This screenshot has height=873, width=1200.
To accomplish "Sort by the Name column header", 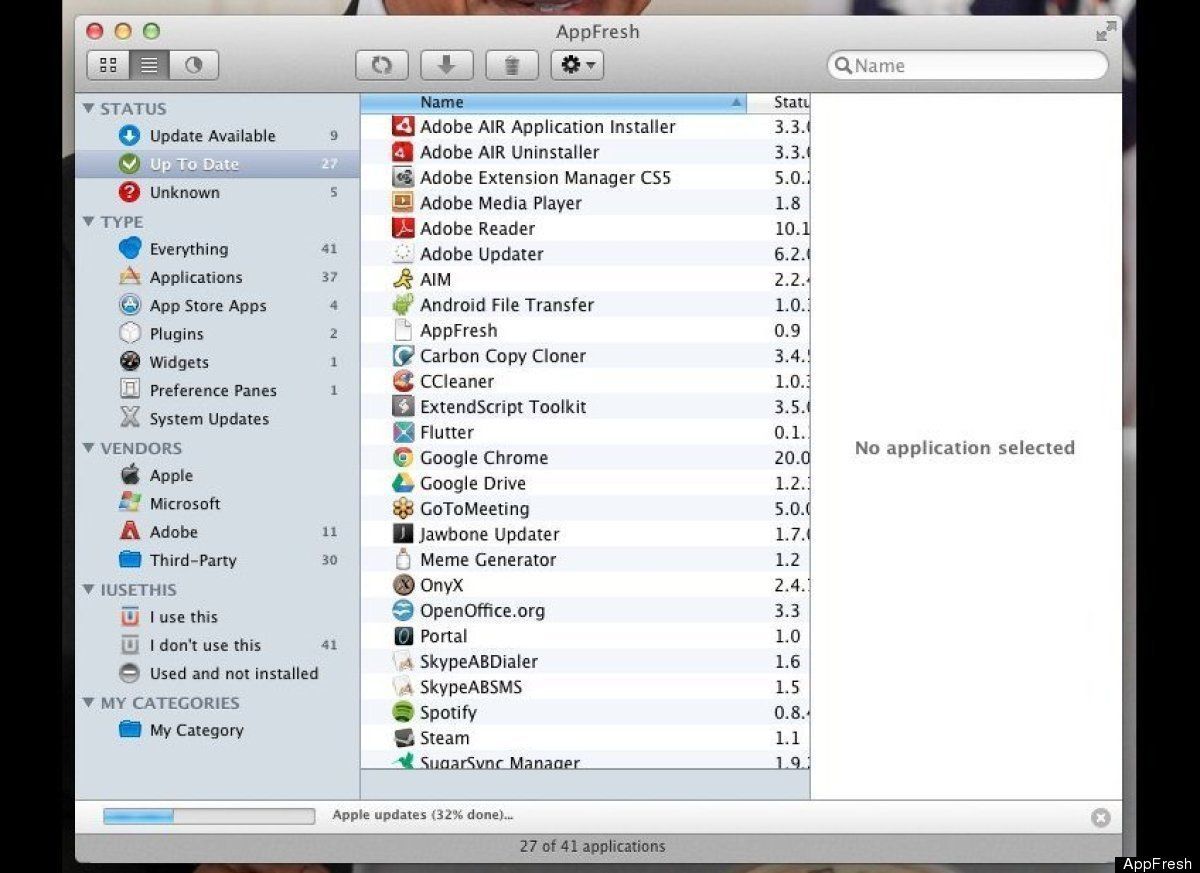I will (x=553, y=102).
